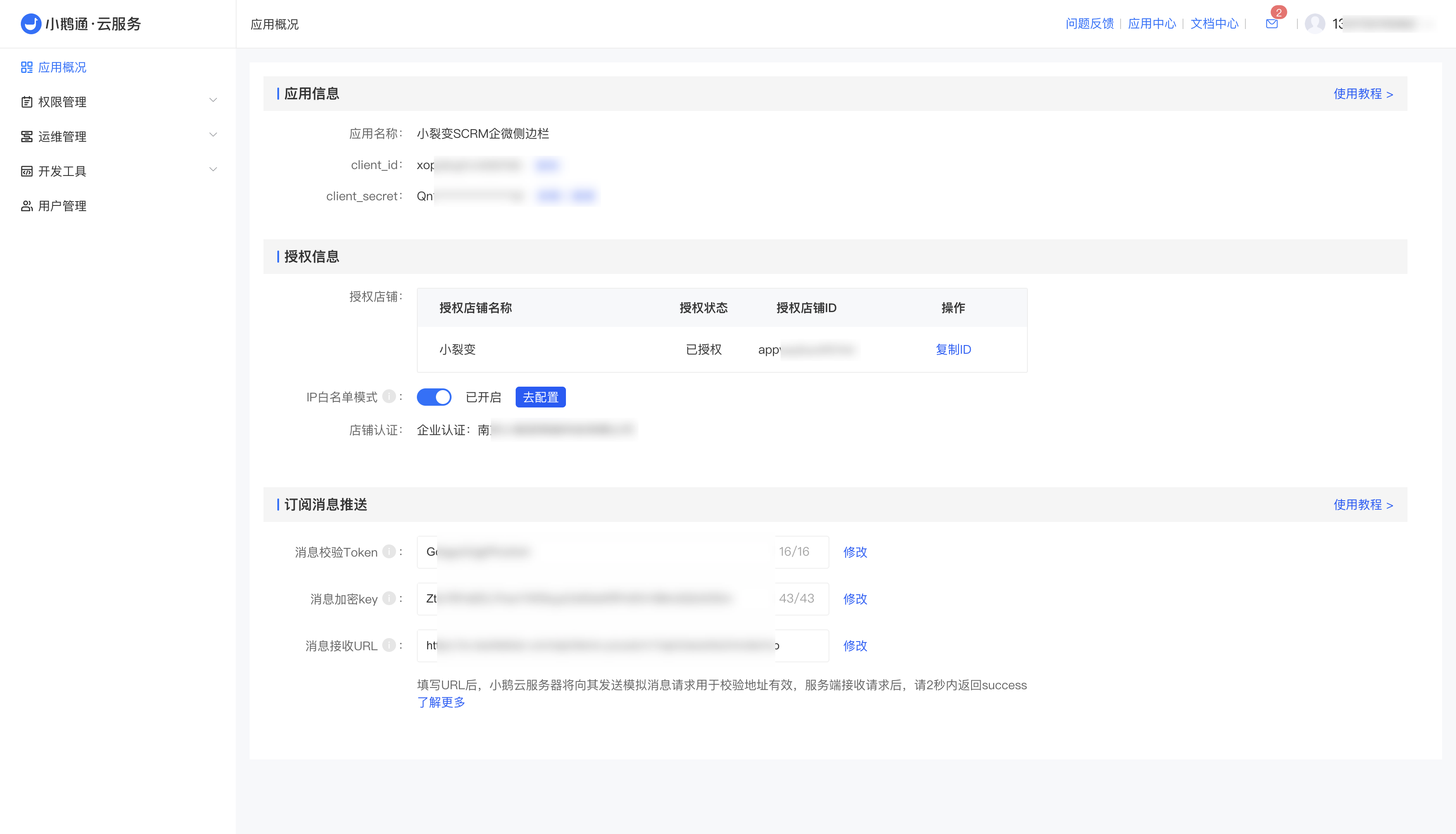The width and height of the screenshot is (1456, 834).
Task: Click 复制ID for 小裂变 store
Action: point(953,349)
